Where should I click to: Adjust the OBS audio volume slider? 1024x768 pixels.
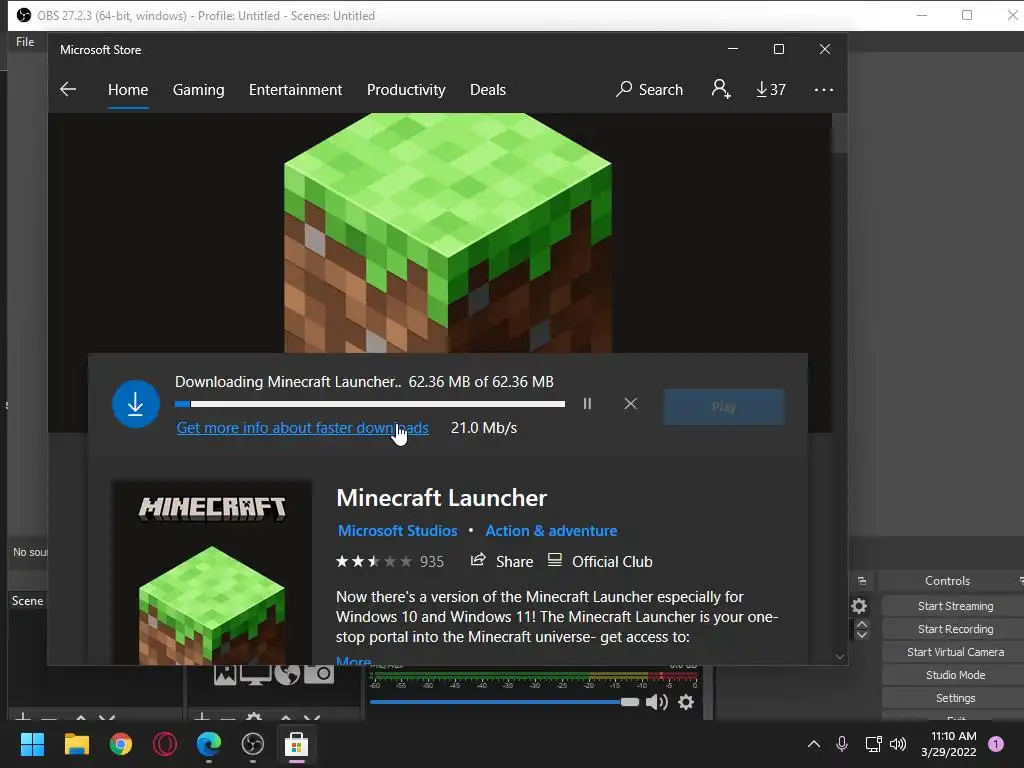(x=504, y=702)
